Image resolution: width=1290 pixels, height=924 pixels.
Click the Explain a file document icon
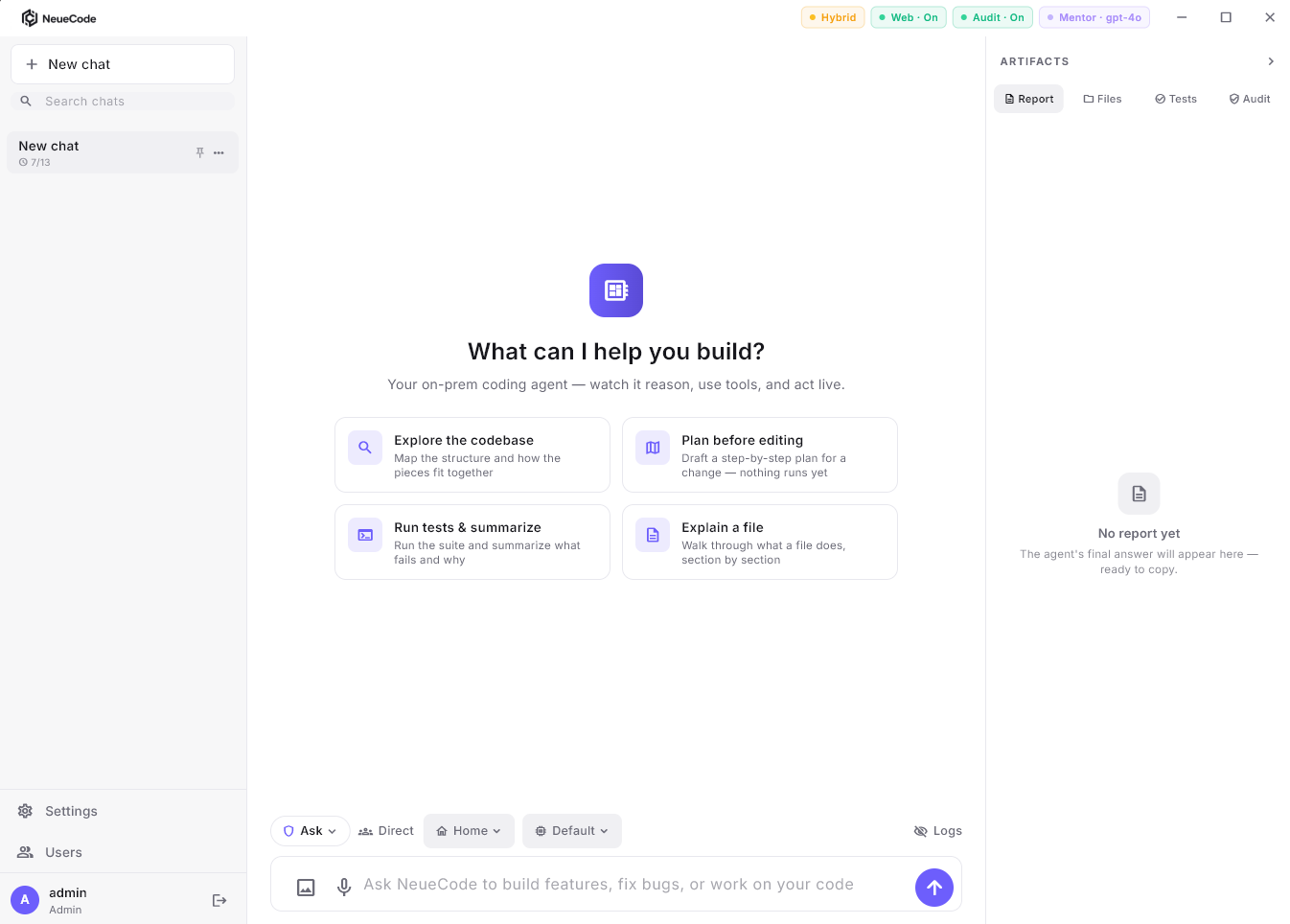point(653,535)
